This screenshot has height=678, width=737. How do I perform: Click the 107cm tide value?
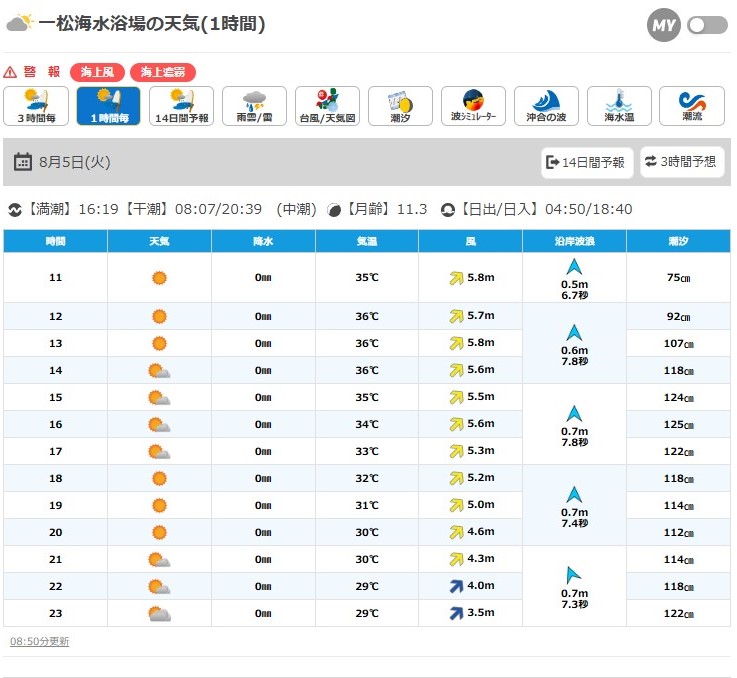point(678,343)
